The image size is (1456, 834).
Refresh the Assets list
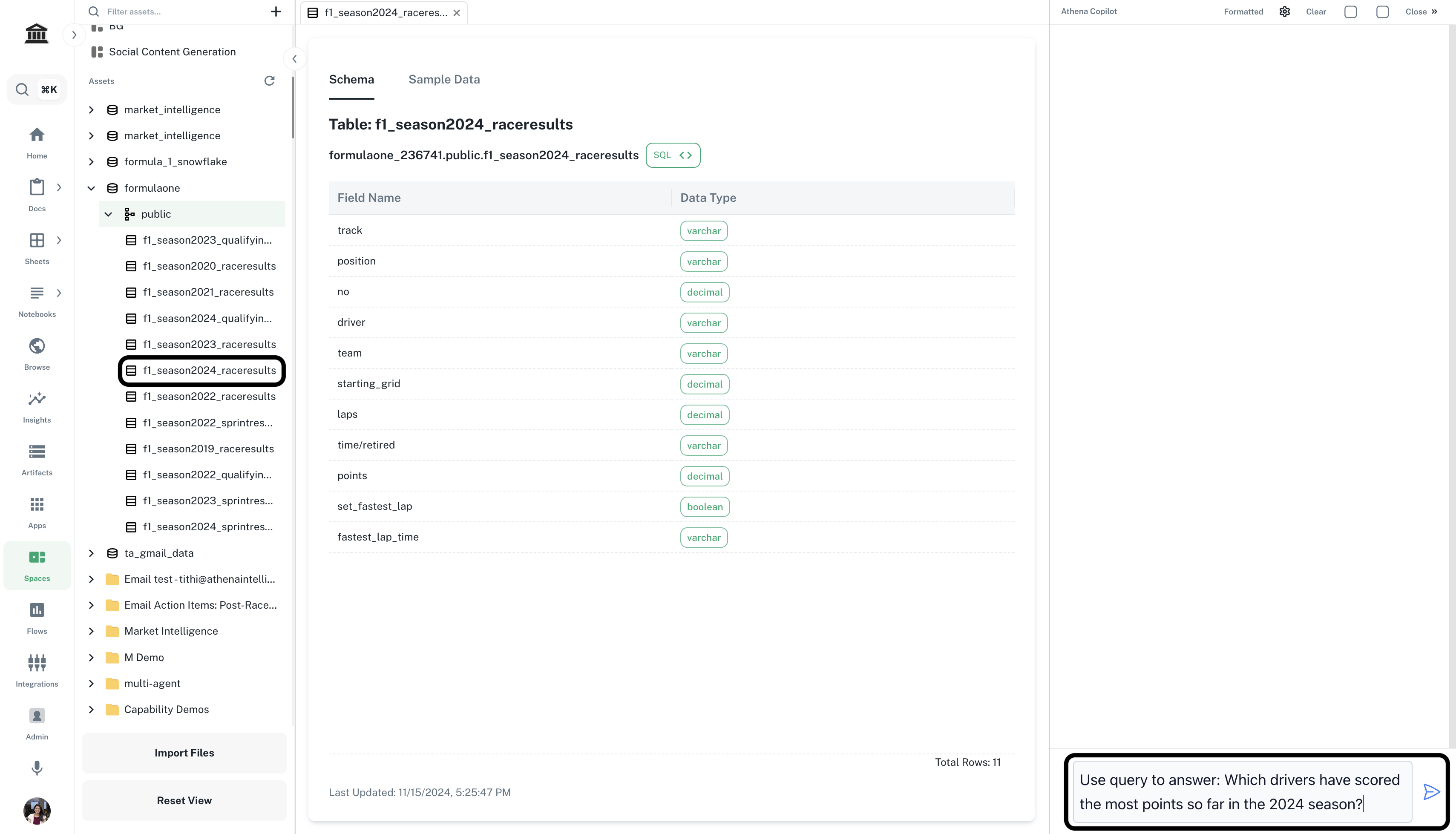(x=269, y=81)
